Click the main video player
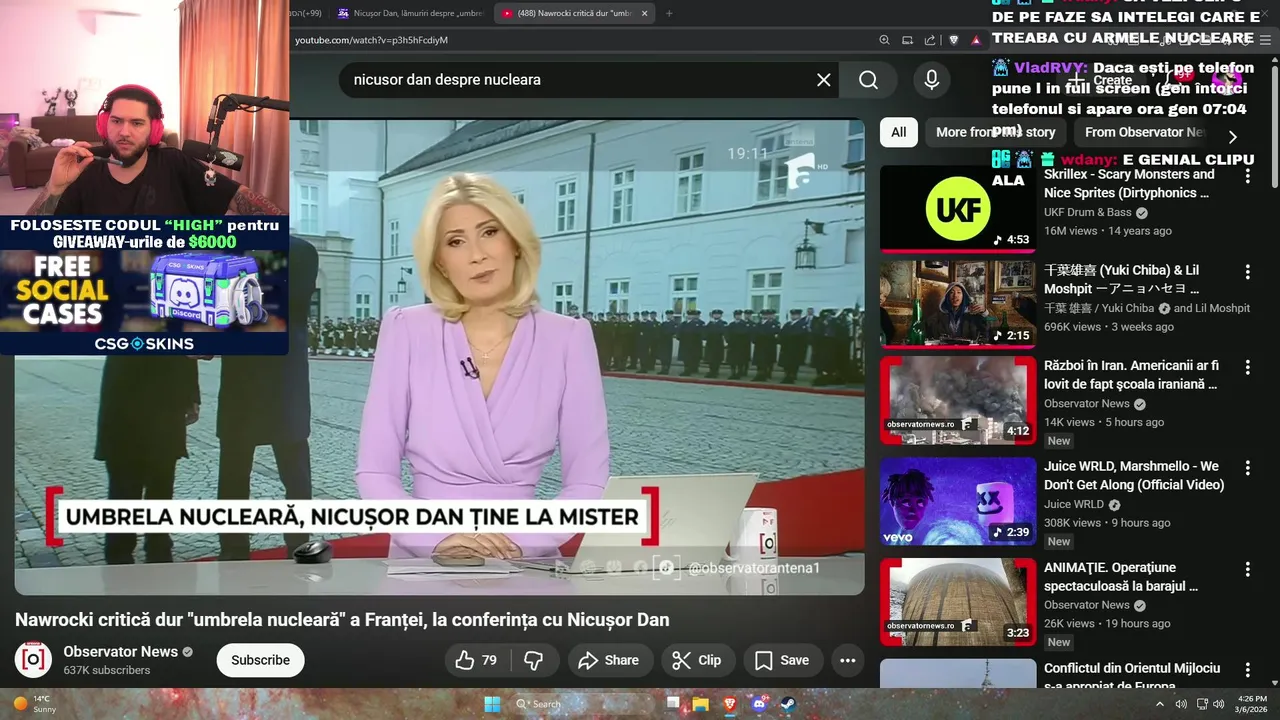The image size is (1280, 720). coord(439,357)
